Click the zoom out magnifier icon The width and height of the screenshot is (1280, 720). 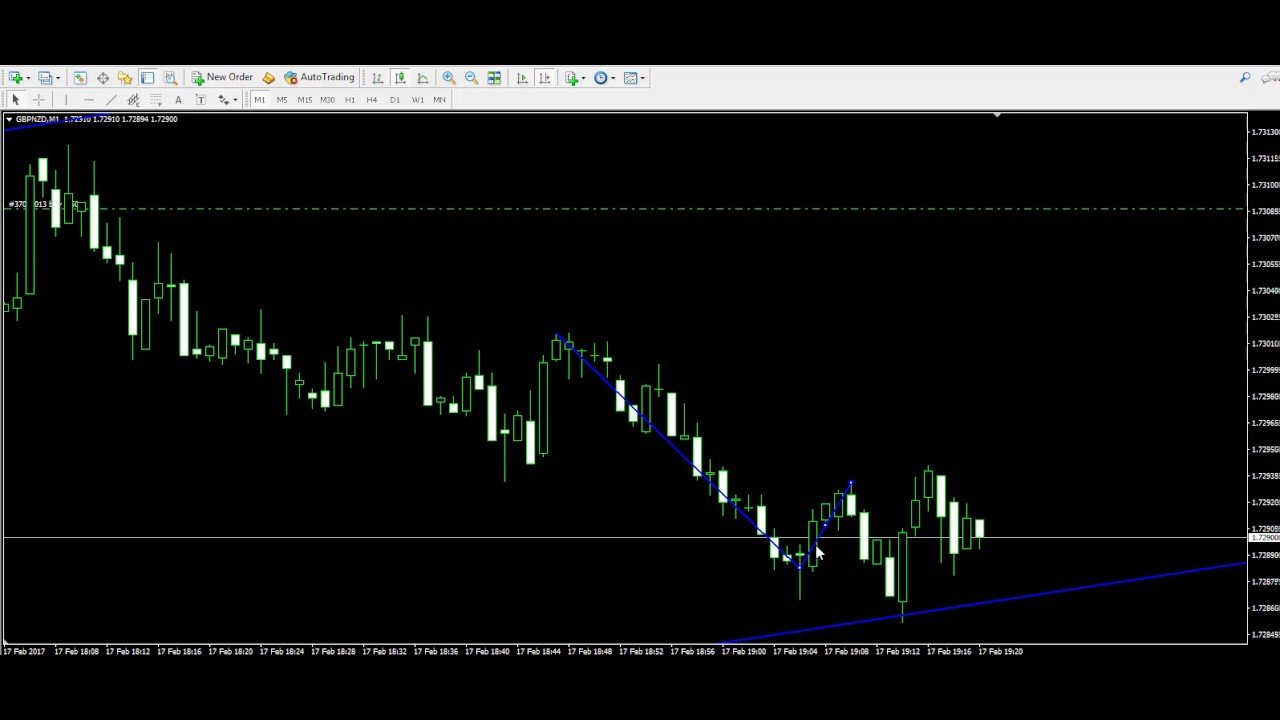pyautogui.click(x=471, y=78)
